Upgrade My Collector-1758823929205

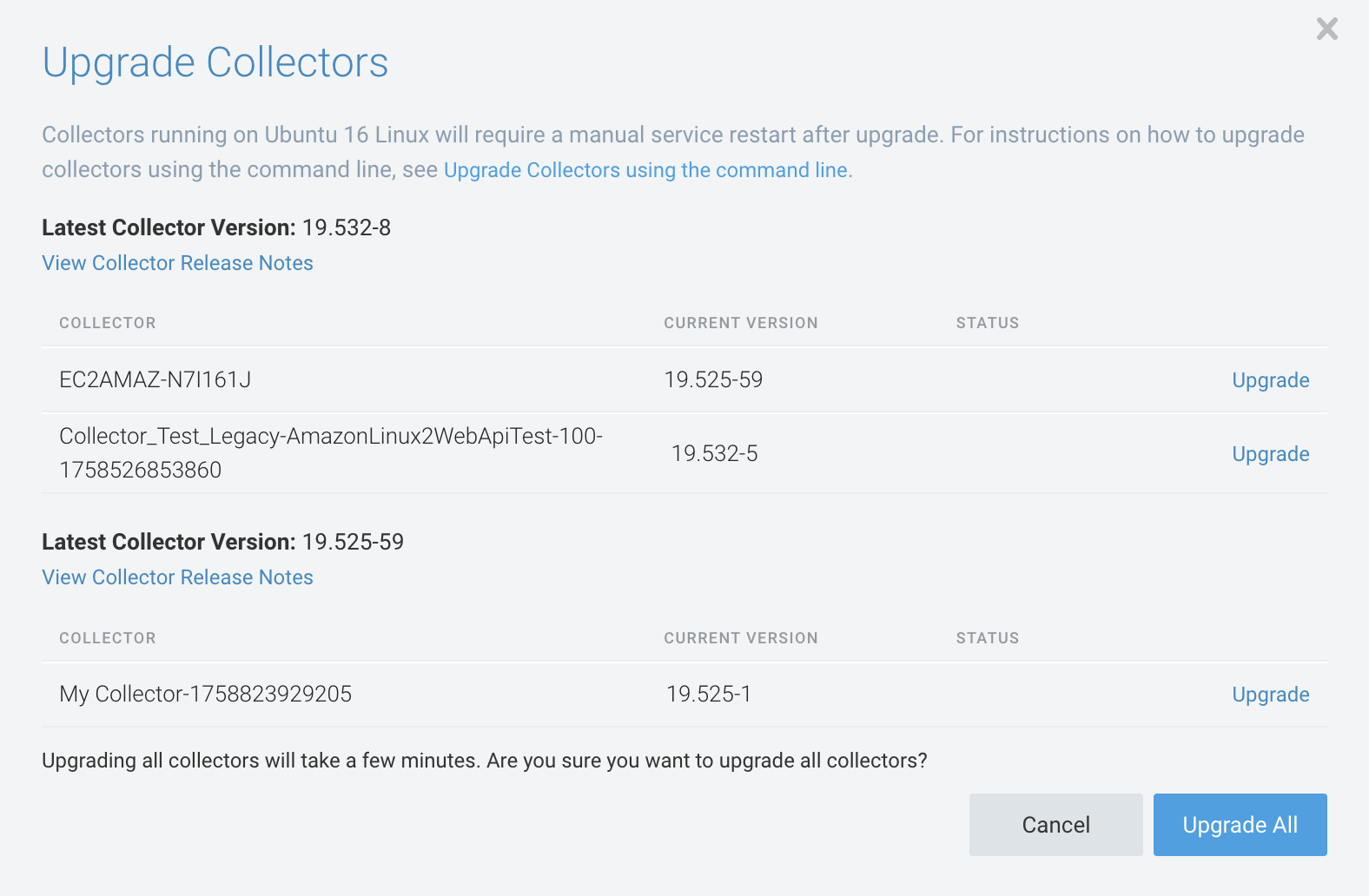pyautogui.click(x=1270, y=695)
